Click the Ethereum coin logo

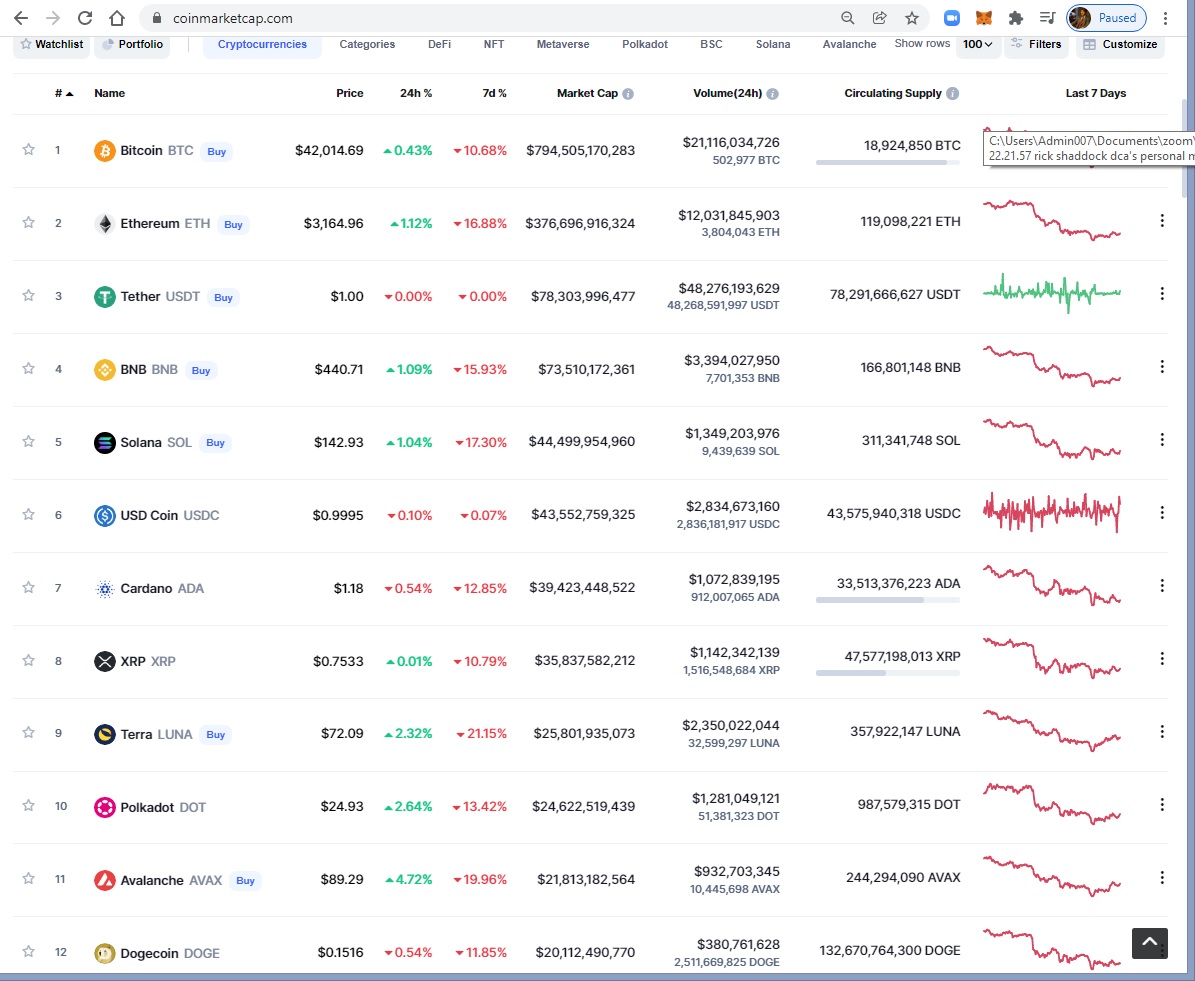click(104, 223)
